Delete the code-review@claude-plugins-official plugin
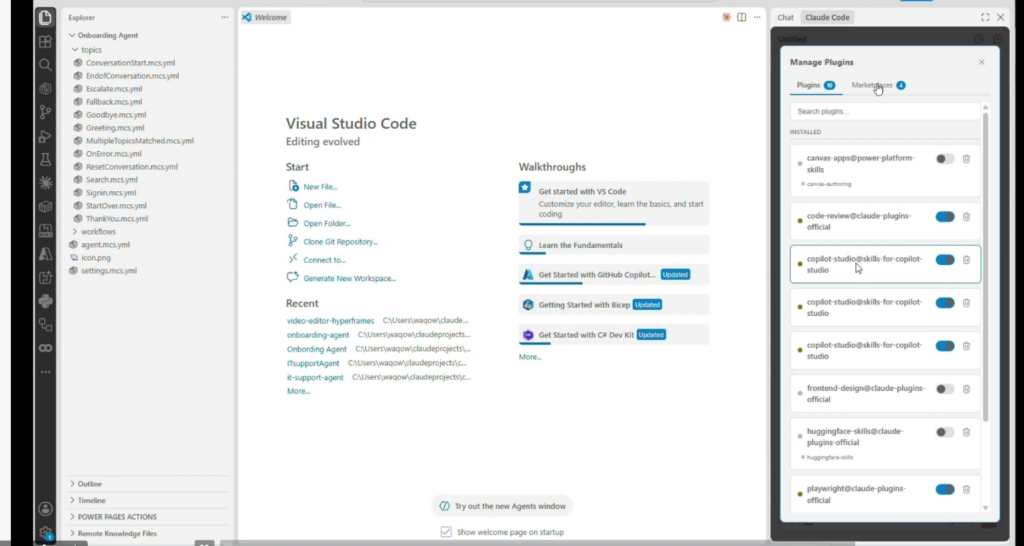 967,217
